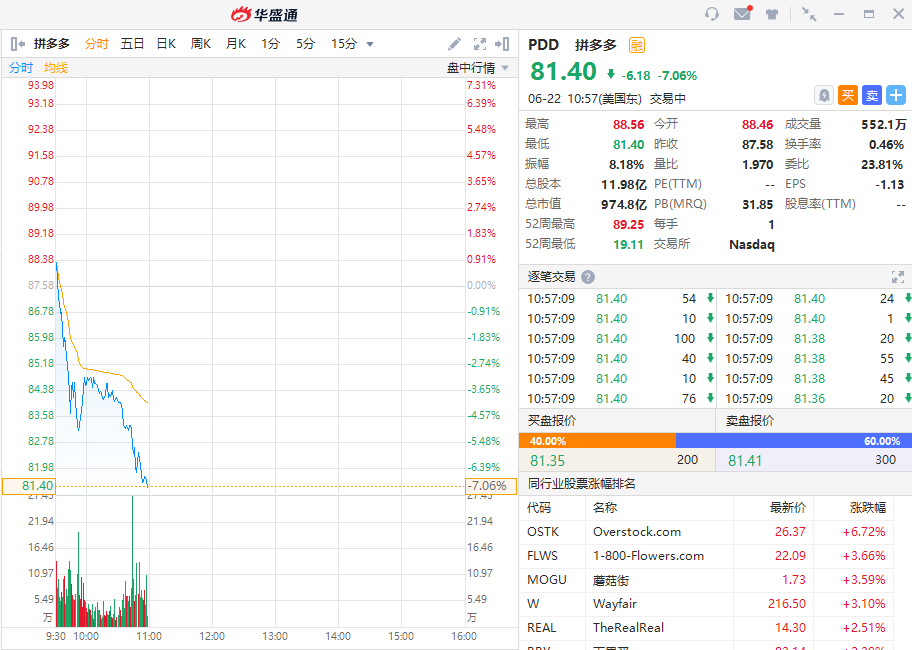
Task: Add PDD to watchlist with plus icon
Action: click(896, 95)
